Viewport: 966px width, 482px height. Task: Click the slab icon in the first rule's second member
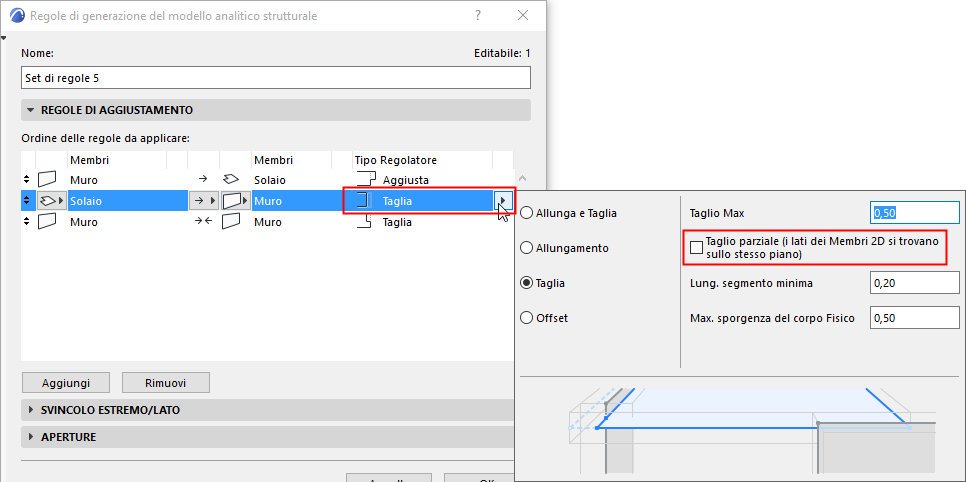pos(231,180)
